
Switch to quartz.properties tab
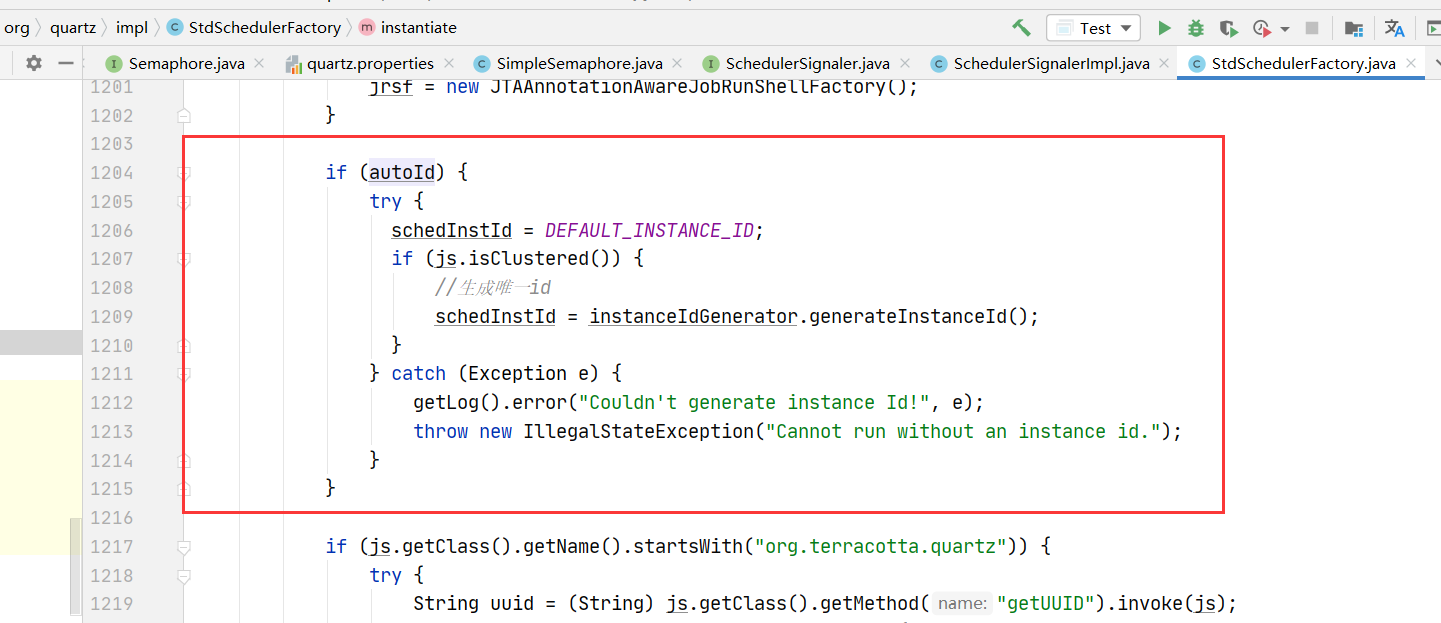370,64
